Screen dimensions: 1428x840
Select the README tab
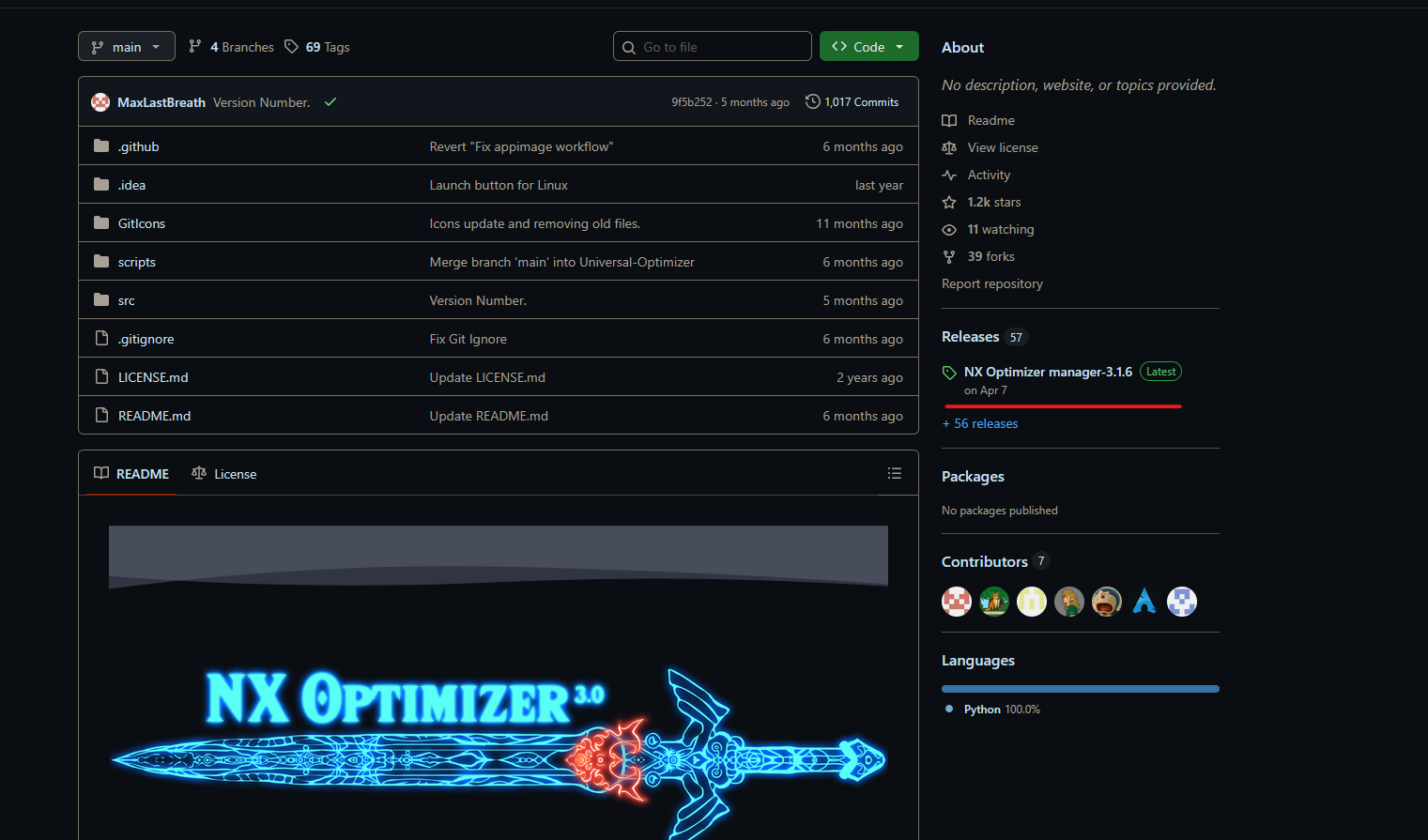coord(131,474)
